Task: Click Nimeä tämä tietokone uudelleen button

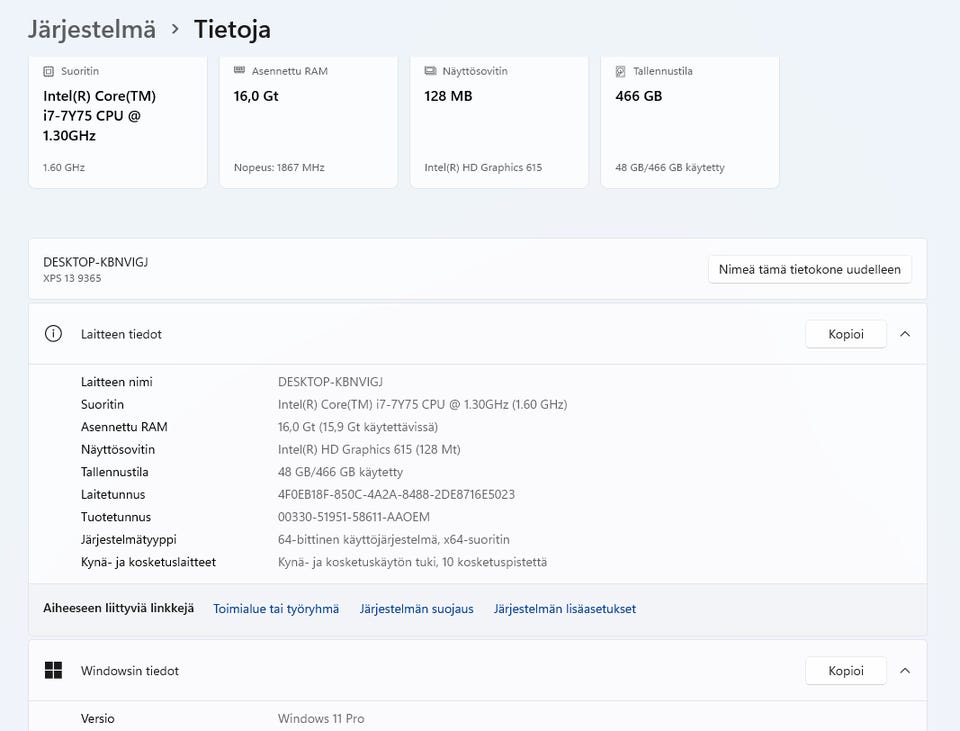Action: pos(809,269)
